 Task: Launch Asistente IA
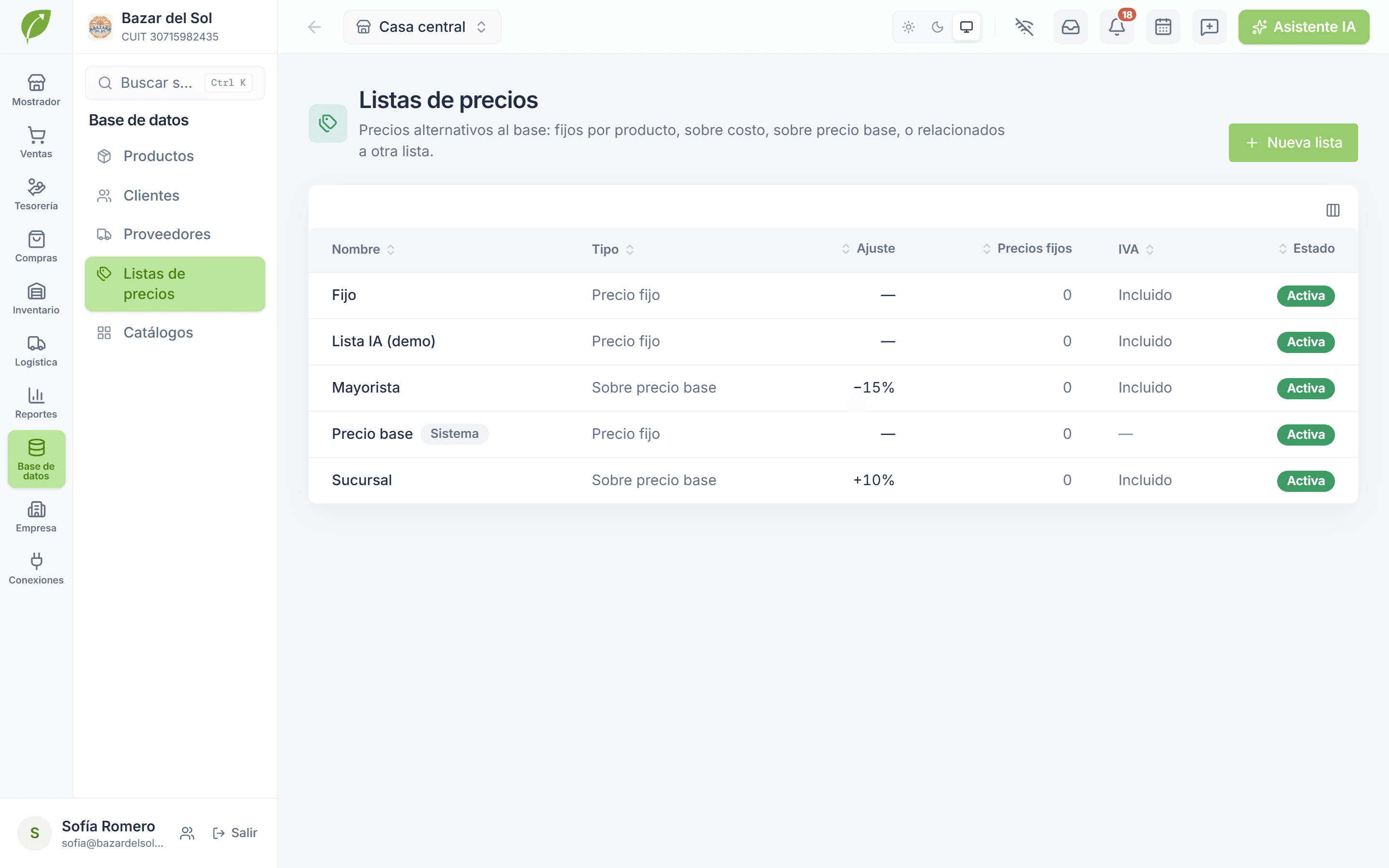point(1304,27)
